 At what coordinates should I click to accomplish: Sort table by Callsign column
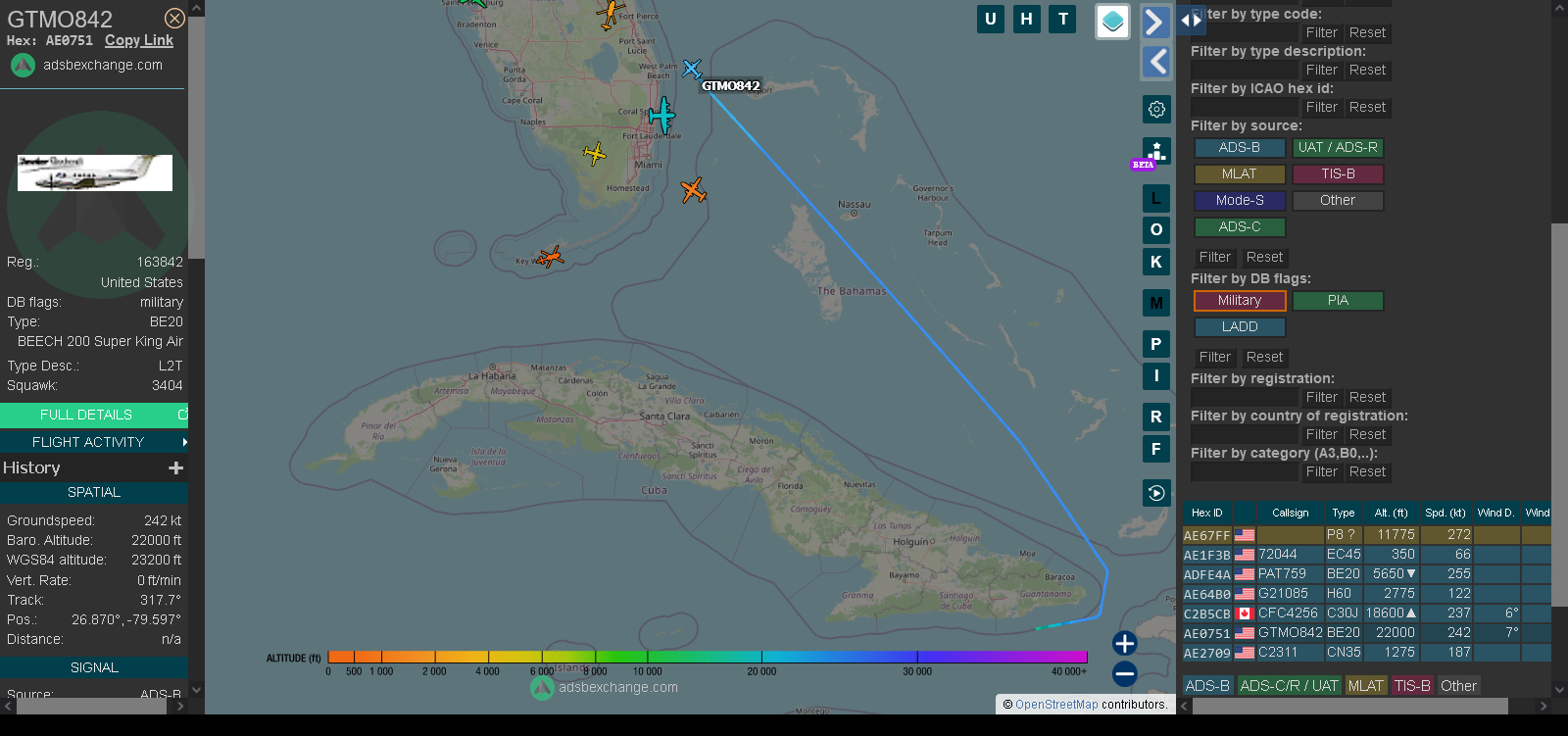[x=1290, y=513]
